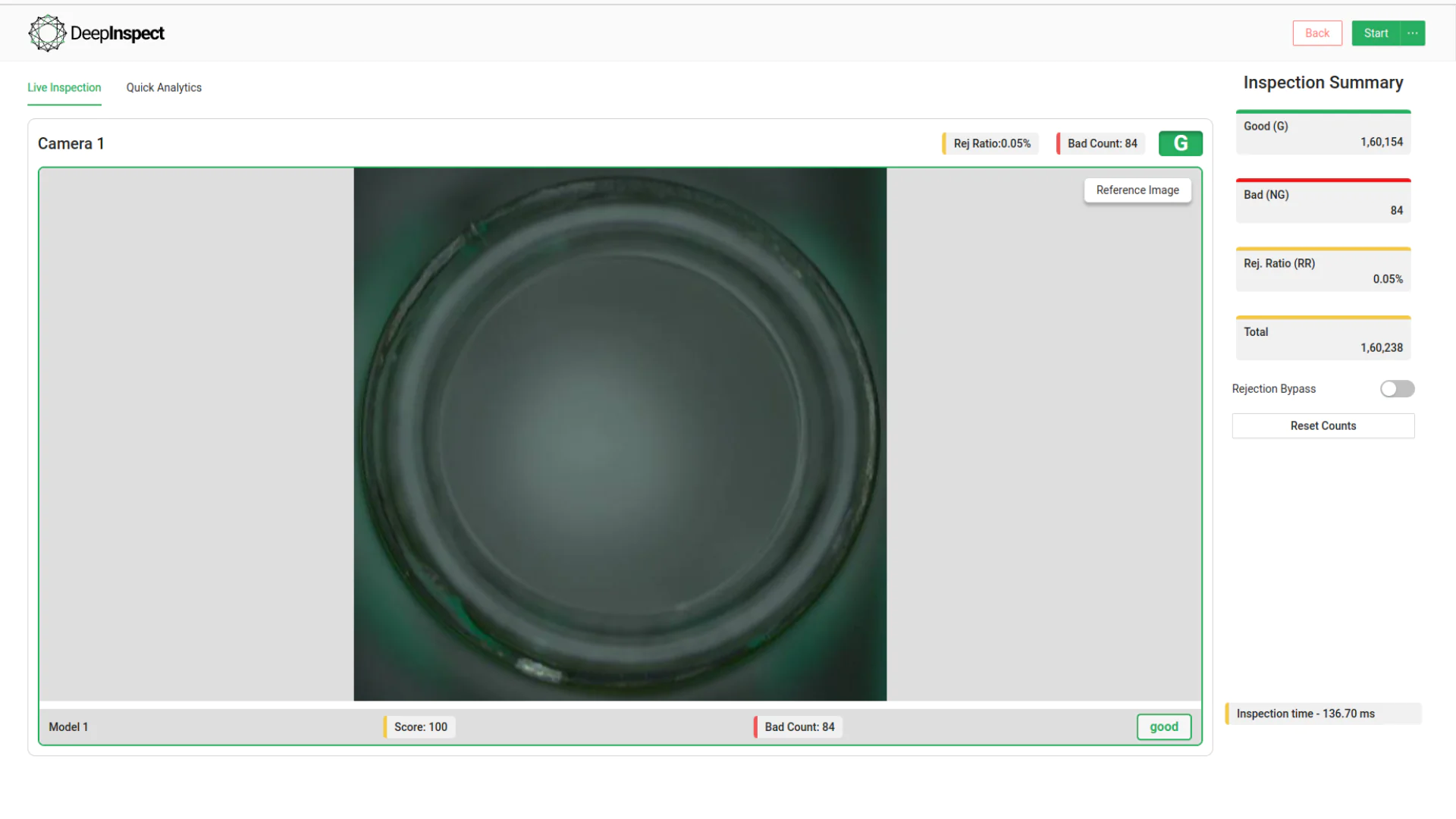Toggle the Reference Image overlay
This screenshot has height=819, width=1456.
[1137, 190]
